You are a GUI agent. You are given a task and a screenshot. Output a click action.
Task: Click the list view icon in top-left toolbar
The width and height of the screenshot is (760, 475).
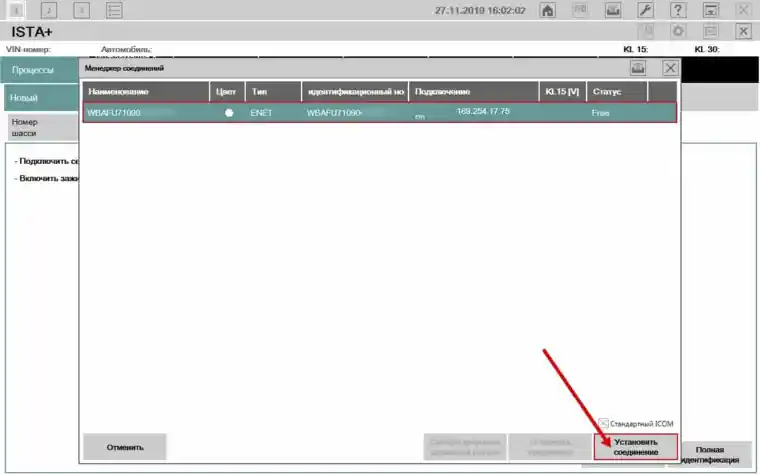(x=114, y=10)
